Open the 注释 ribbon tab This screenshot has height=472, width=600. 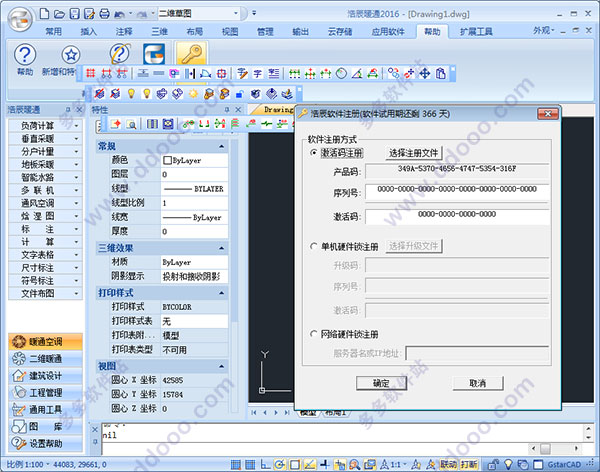[124, 31]
